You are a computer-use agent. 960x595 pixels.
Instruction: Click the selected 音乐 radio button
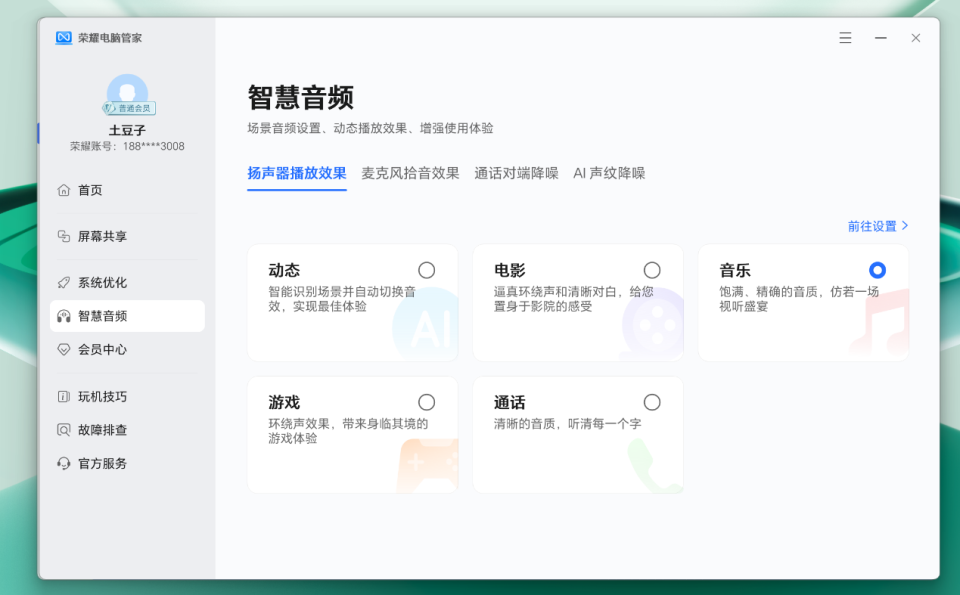[877, 270]
